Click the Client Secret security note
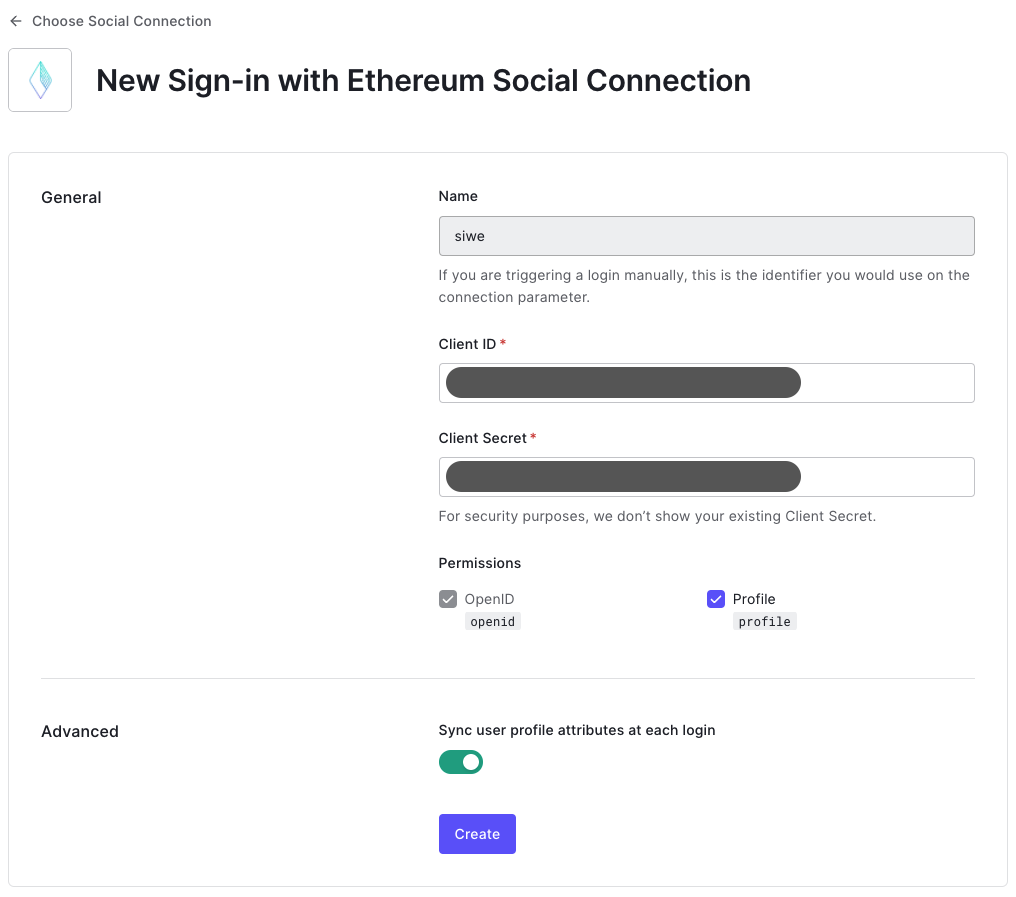This screenshot has width=1016, height=897. pyautogui.click(x=657, y=517)
